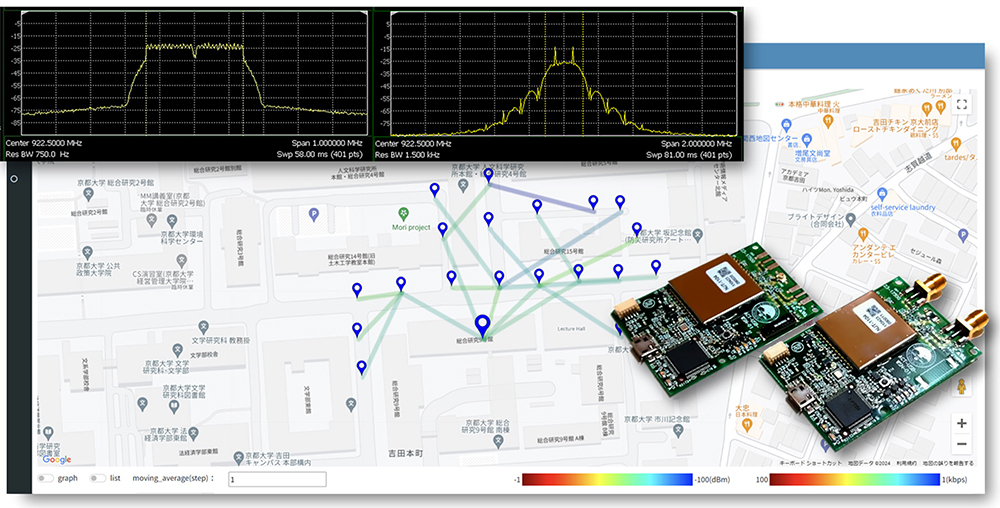Open the Google logo link
This screenshot has width=1000, height=508.
57,459
